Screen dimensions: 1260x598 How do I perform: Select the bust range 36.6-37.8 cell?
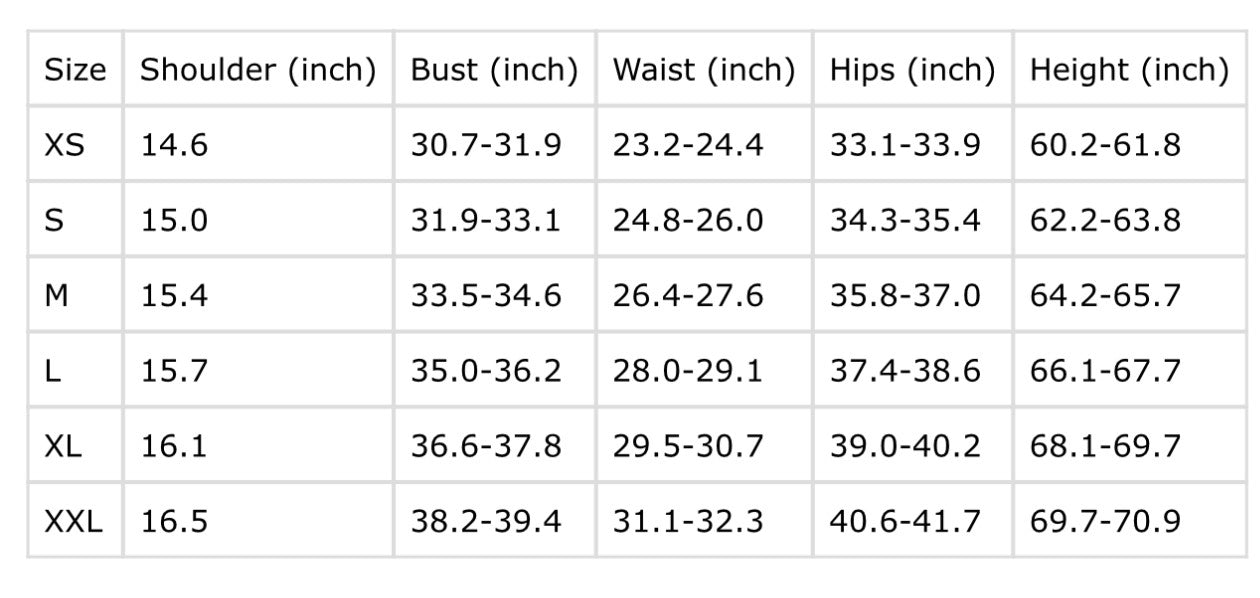point(486,446)
